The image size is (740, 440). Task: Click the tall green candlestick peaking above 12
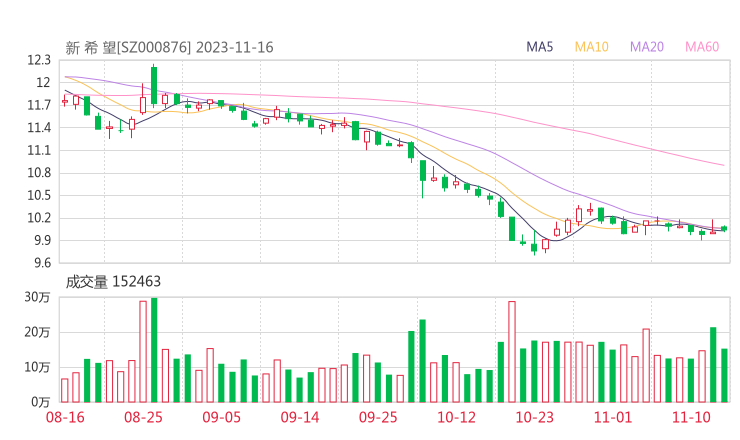tap(154, 85)
